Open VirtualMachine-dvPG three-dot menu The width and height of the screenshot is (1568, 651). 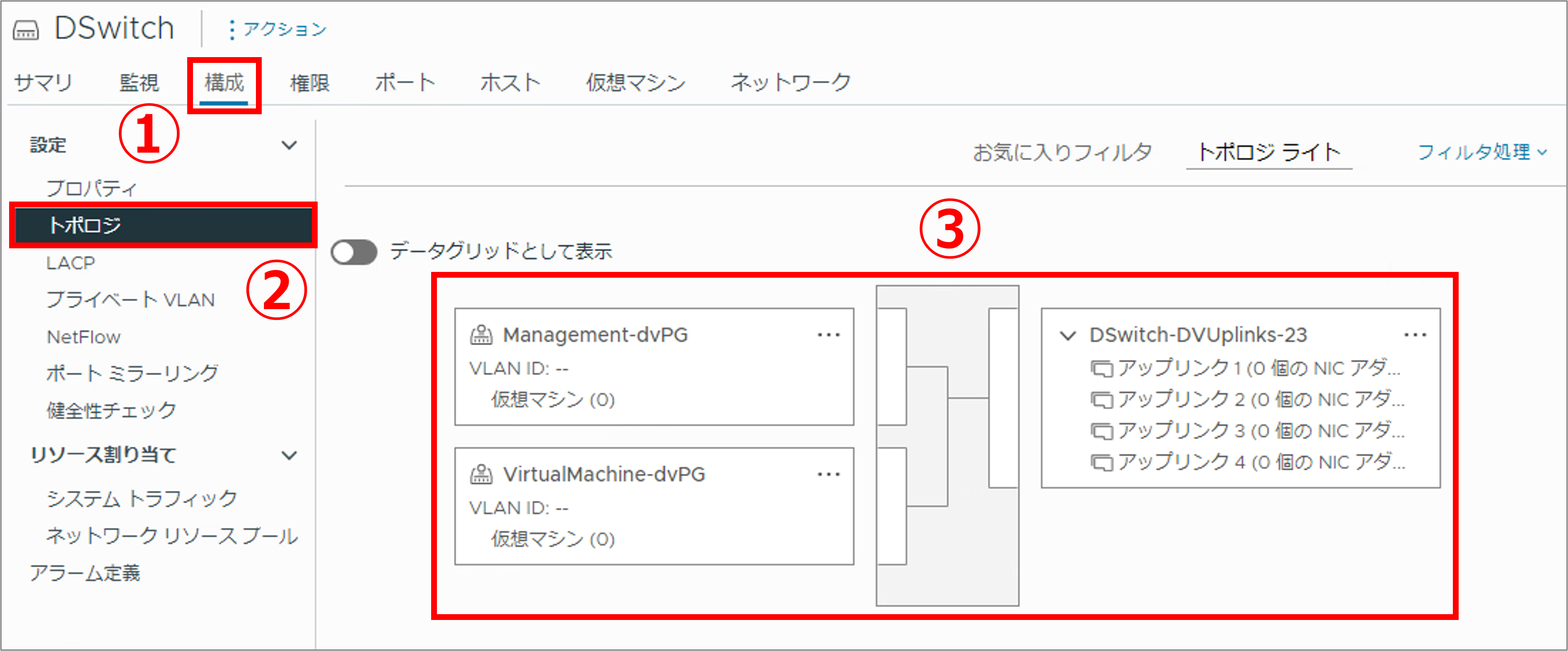828,474
